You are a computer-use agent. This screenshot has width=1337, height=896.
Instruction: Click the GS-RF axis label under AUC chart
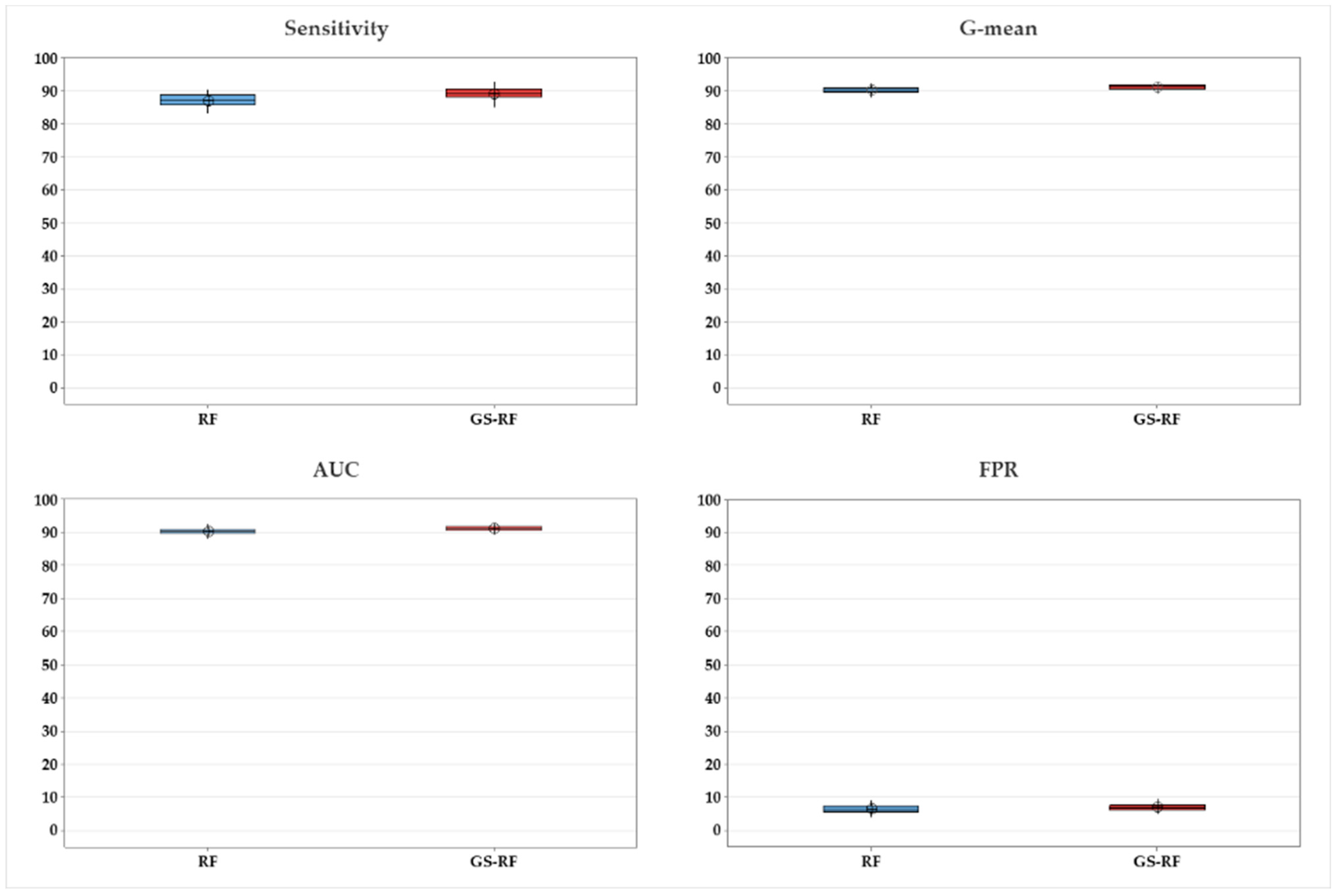[x=494, y=861]
